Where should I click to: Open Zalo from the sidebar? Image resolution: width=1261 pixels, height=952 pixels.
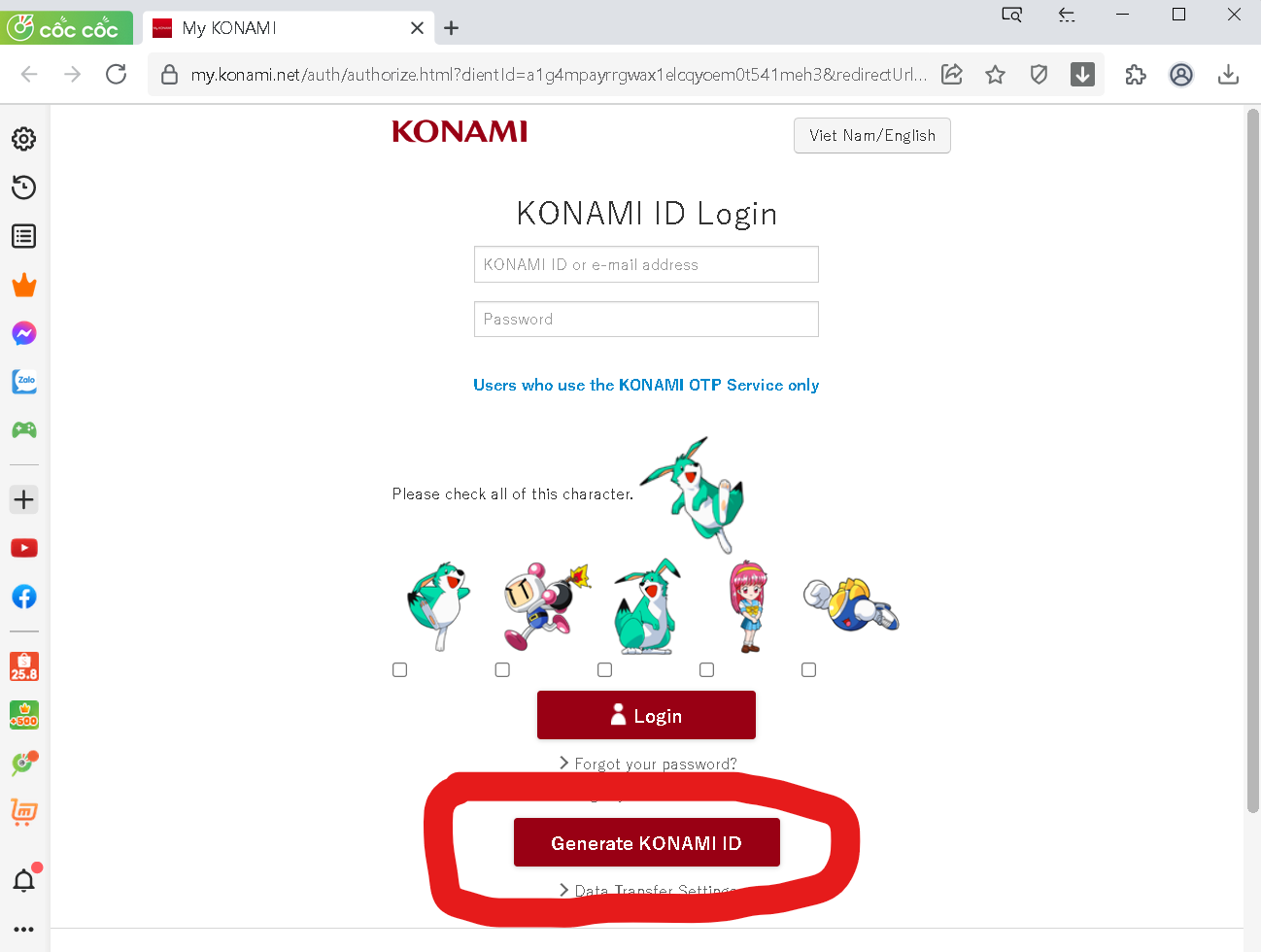point(24,382)
